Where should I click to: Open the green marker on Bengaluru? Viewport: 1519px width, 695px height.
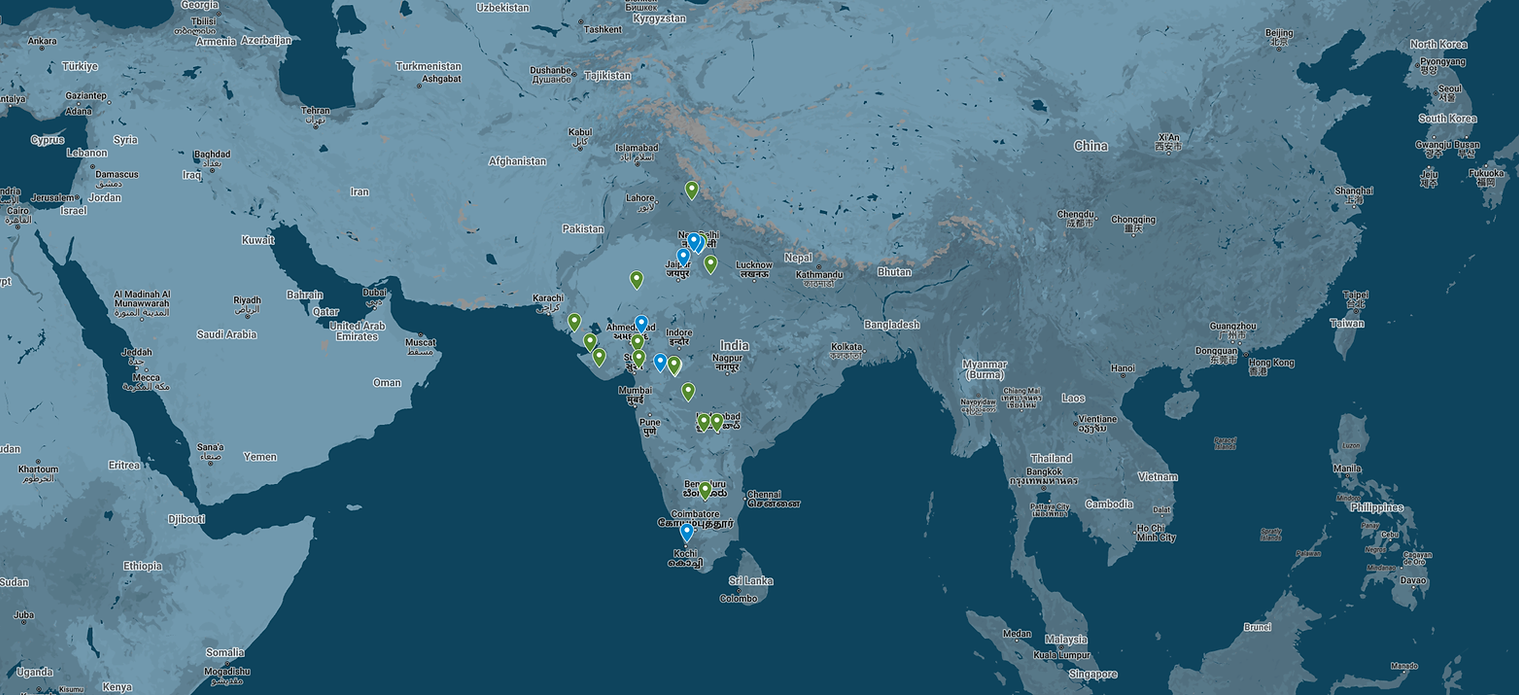[705, 490]
